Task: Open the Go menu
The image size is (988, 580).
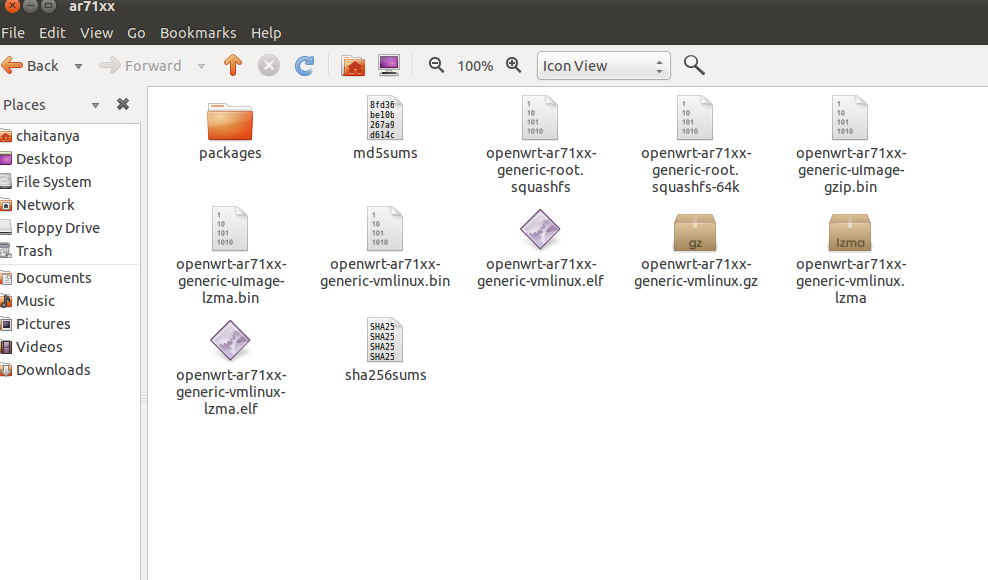Action: click(136, 33)
